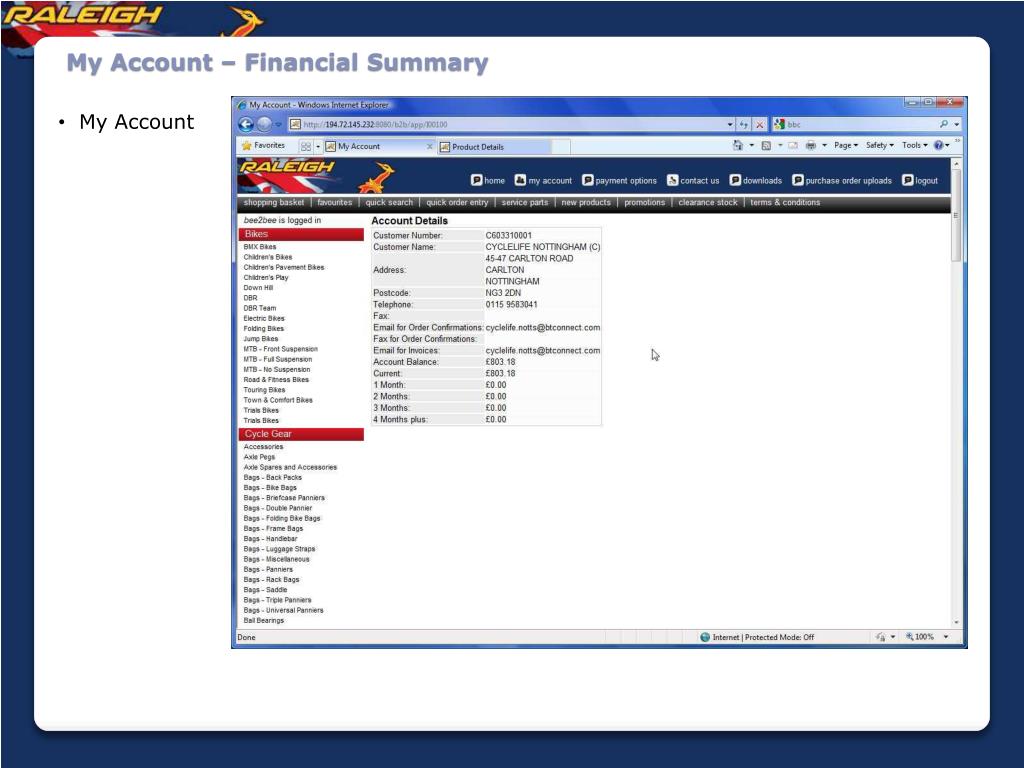
Task: Open shopping basket menu item
Action: tap(274, 202)
